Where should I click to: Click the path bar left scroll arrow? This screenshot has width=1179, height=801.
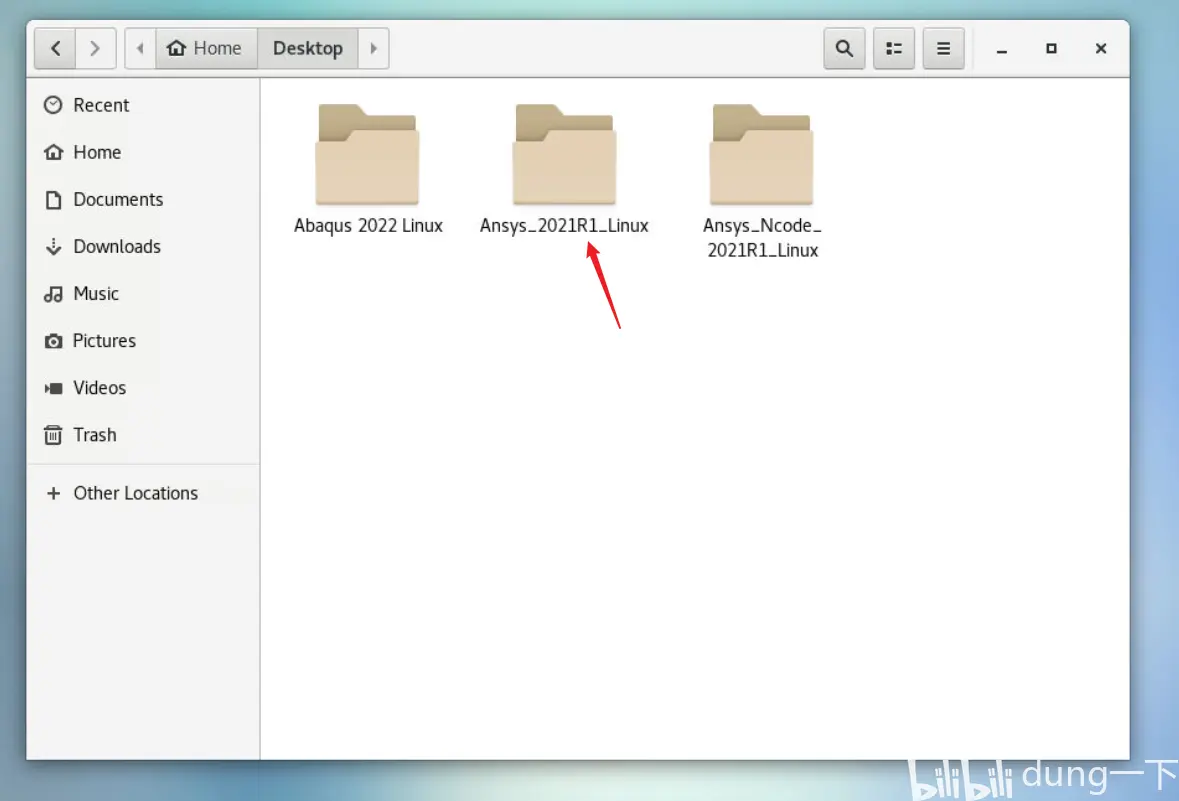click(140, 48)
